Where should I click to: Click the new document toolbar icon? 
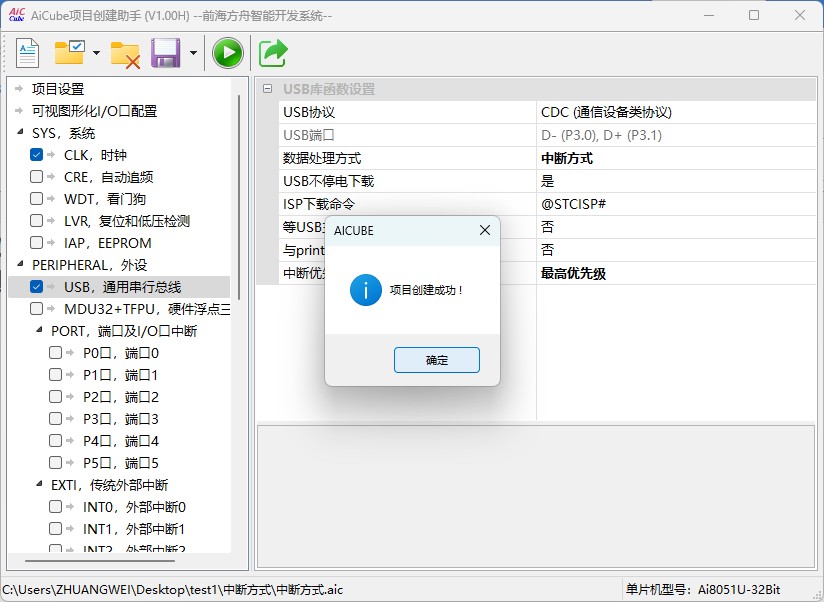27,53
